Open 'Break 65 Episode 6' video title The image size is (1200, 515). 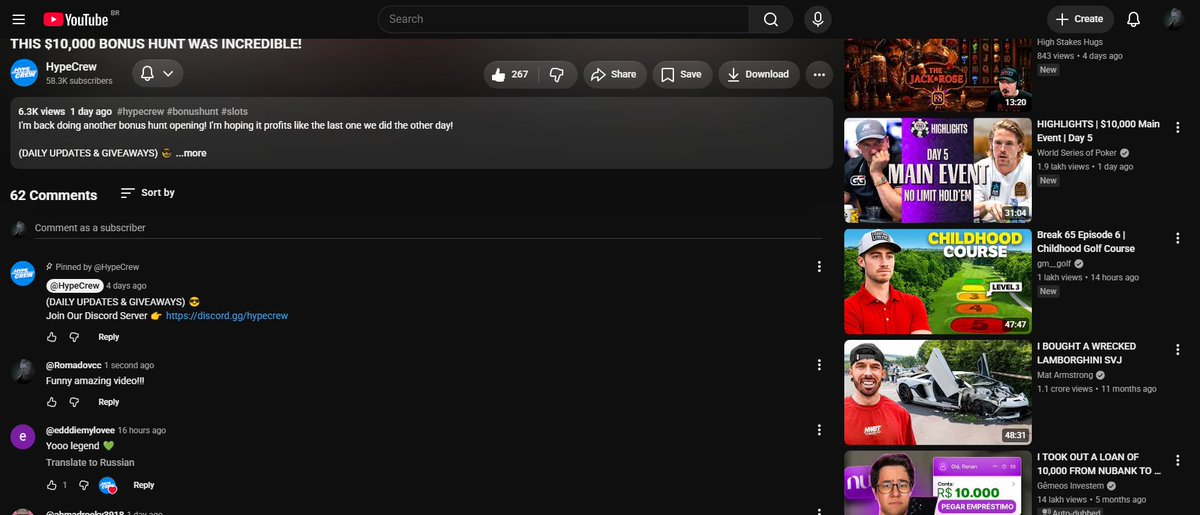(1086, 242)
